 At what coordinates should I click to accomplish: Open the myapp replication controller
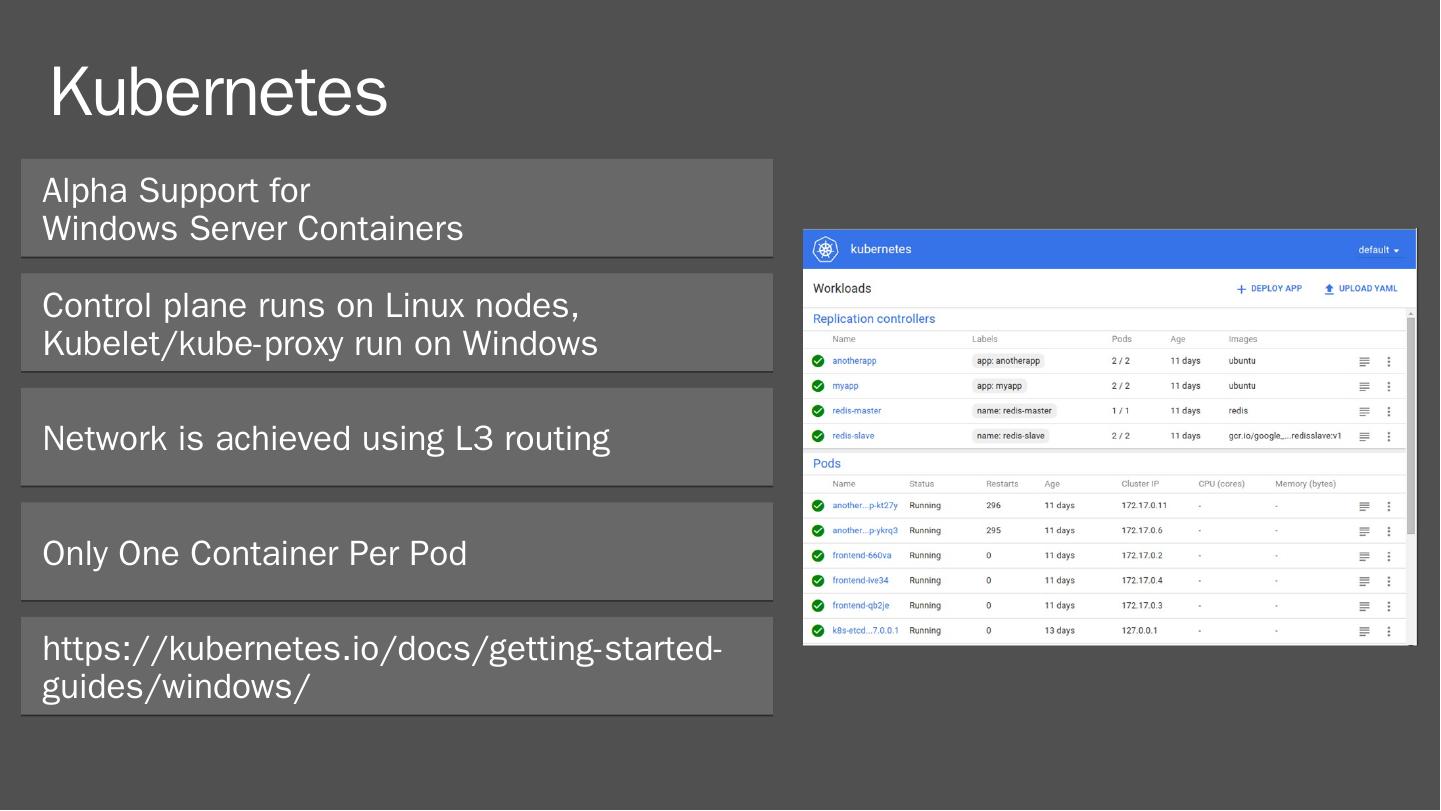click(845, 386)
